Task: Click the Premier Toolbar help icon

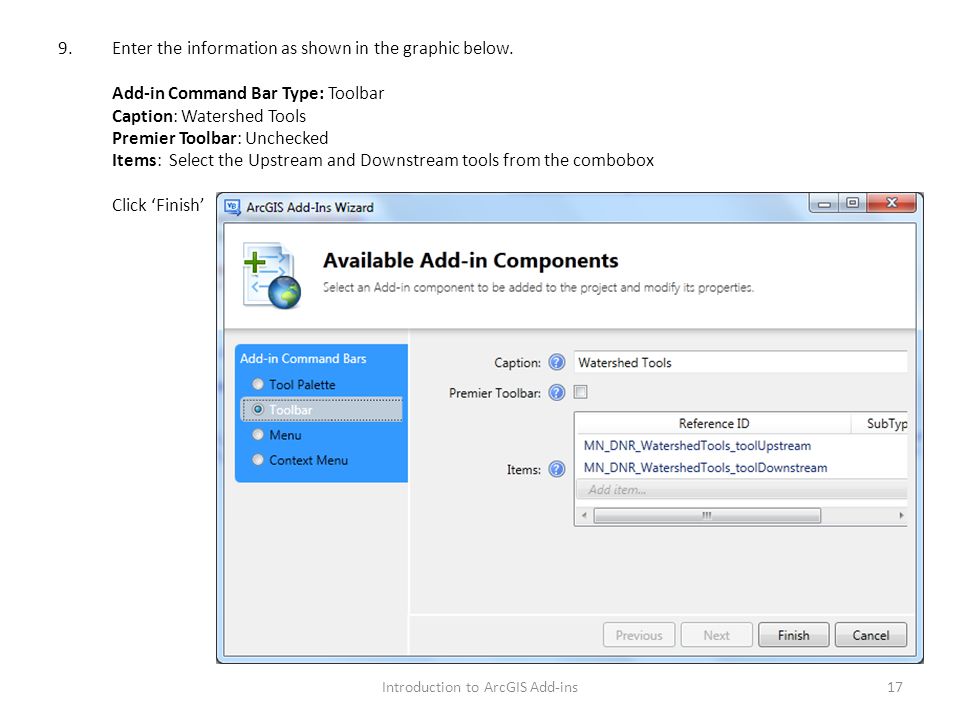Action: tap(557, 392)
